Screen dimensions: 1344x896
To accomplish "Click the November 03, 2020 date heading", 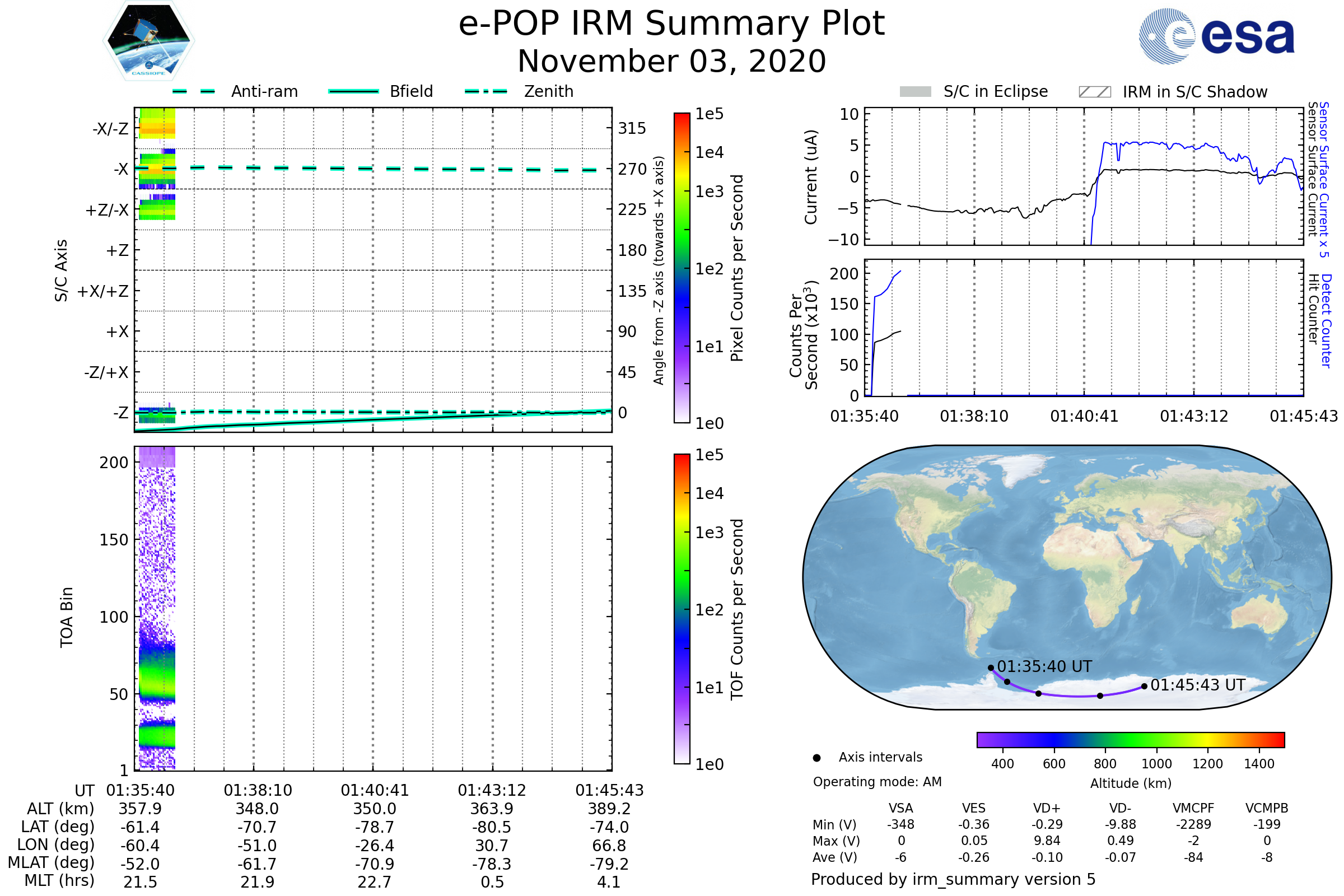I will click(671, 62).
